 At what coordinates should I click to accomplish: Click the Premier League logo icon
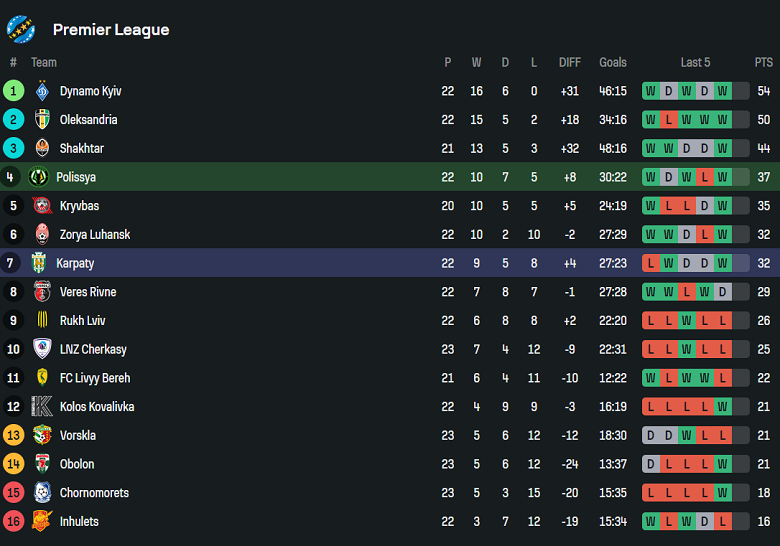click(x=21, y=29)
